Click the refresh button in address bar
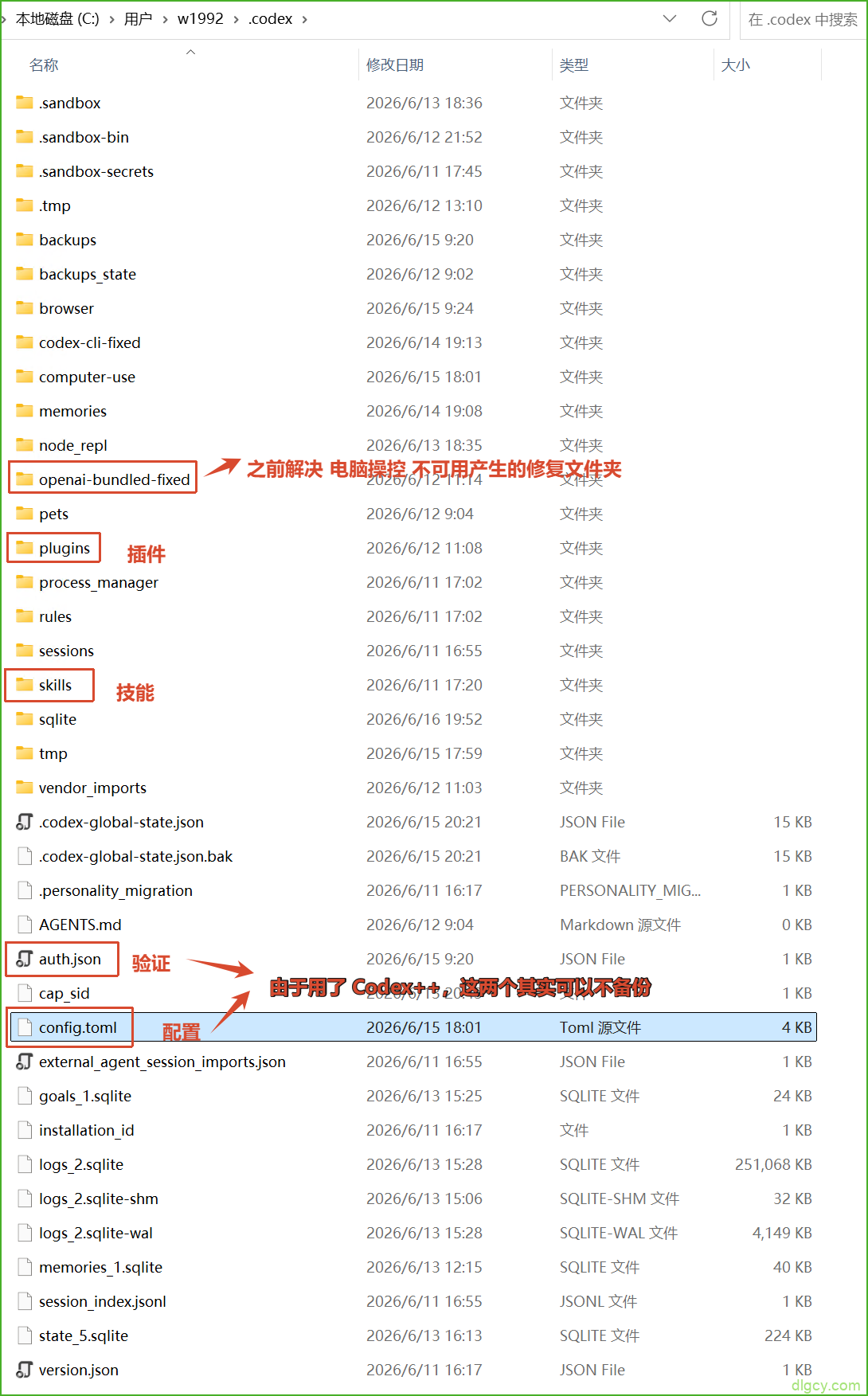Image resolution: width=868 pixels, height=1396 pixels. click(710, 18)
